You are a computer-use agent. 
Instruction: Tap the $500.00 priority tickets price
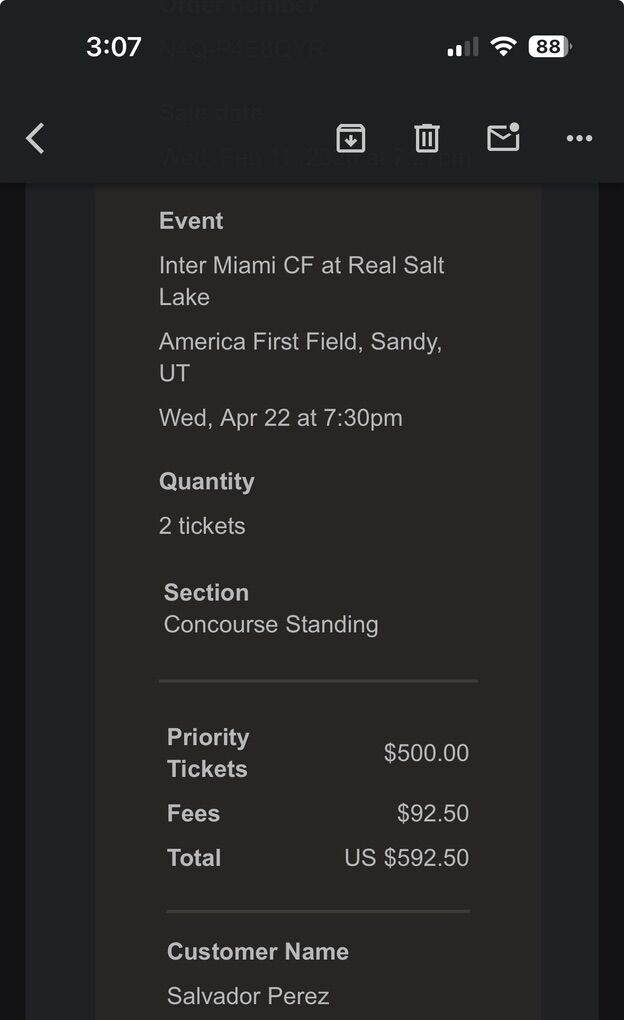pyautogui.click(x=426, y=753)
